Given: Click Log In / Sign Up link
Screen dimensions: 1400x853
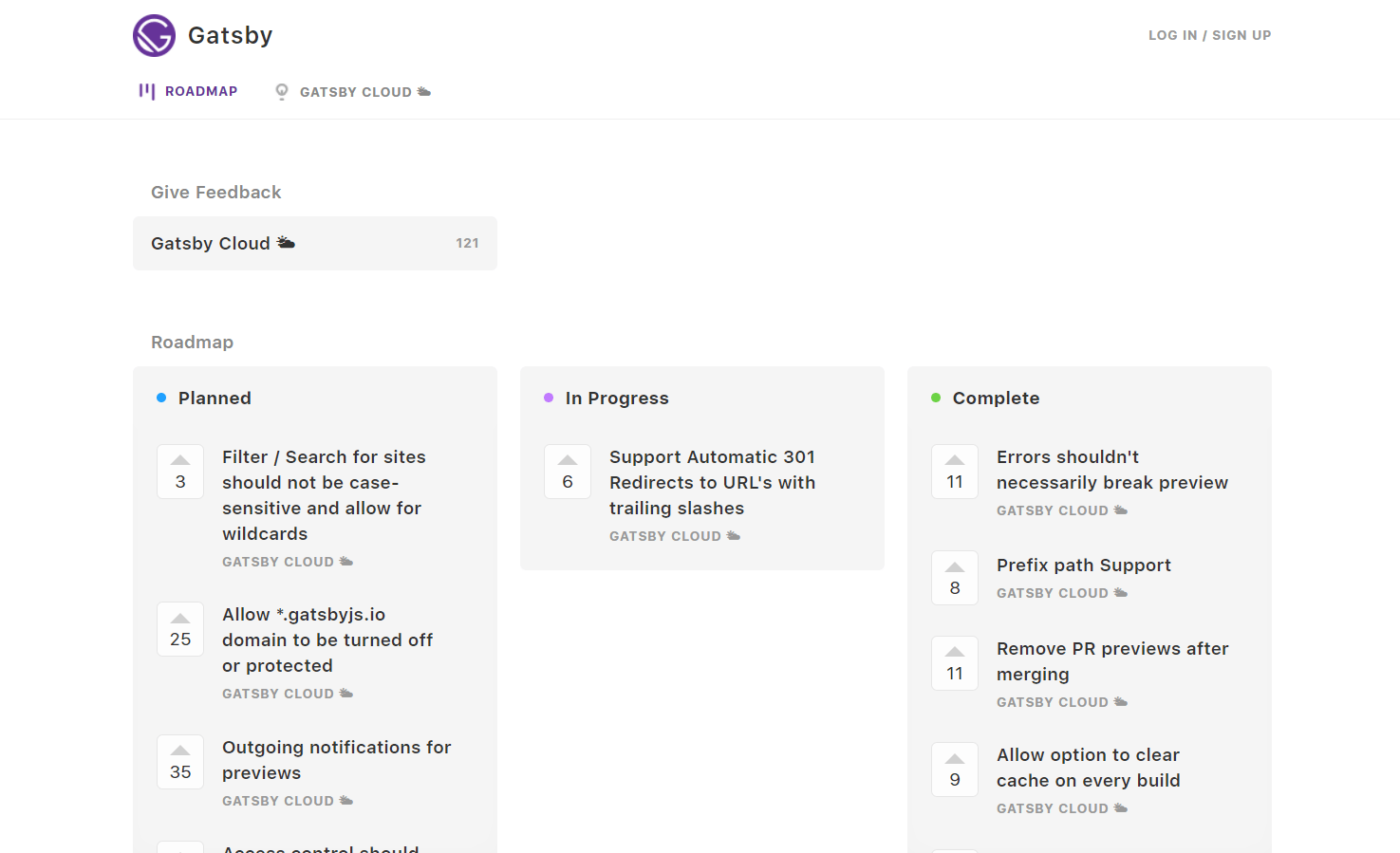Looking at the screenshot, I should click(1209, 35).
